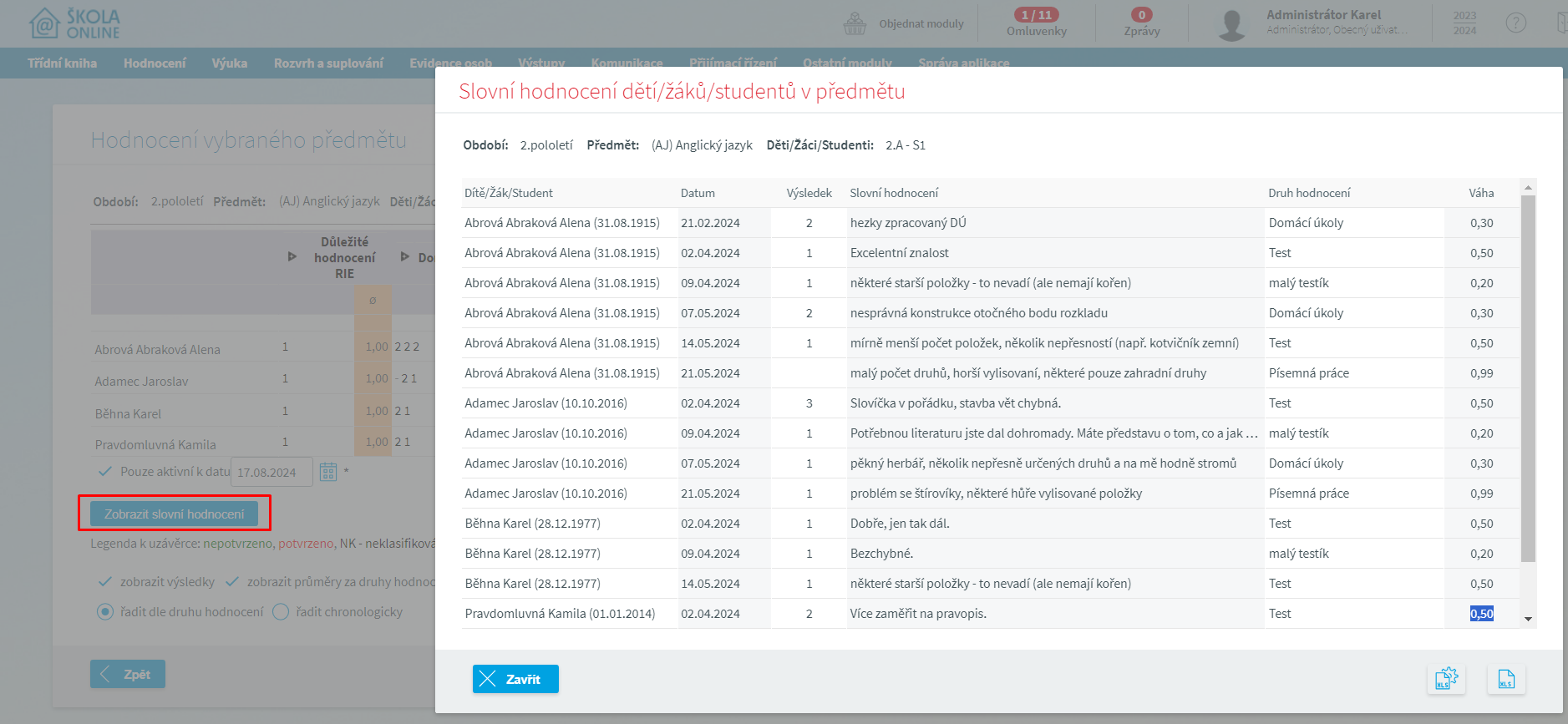Click the plain XLS export icon

tap(1505, 680)
